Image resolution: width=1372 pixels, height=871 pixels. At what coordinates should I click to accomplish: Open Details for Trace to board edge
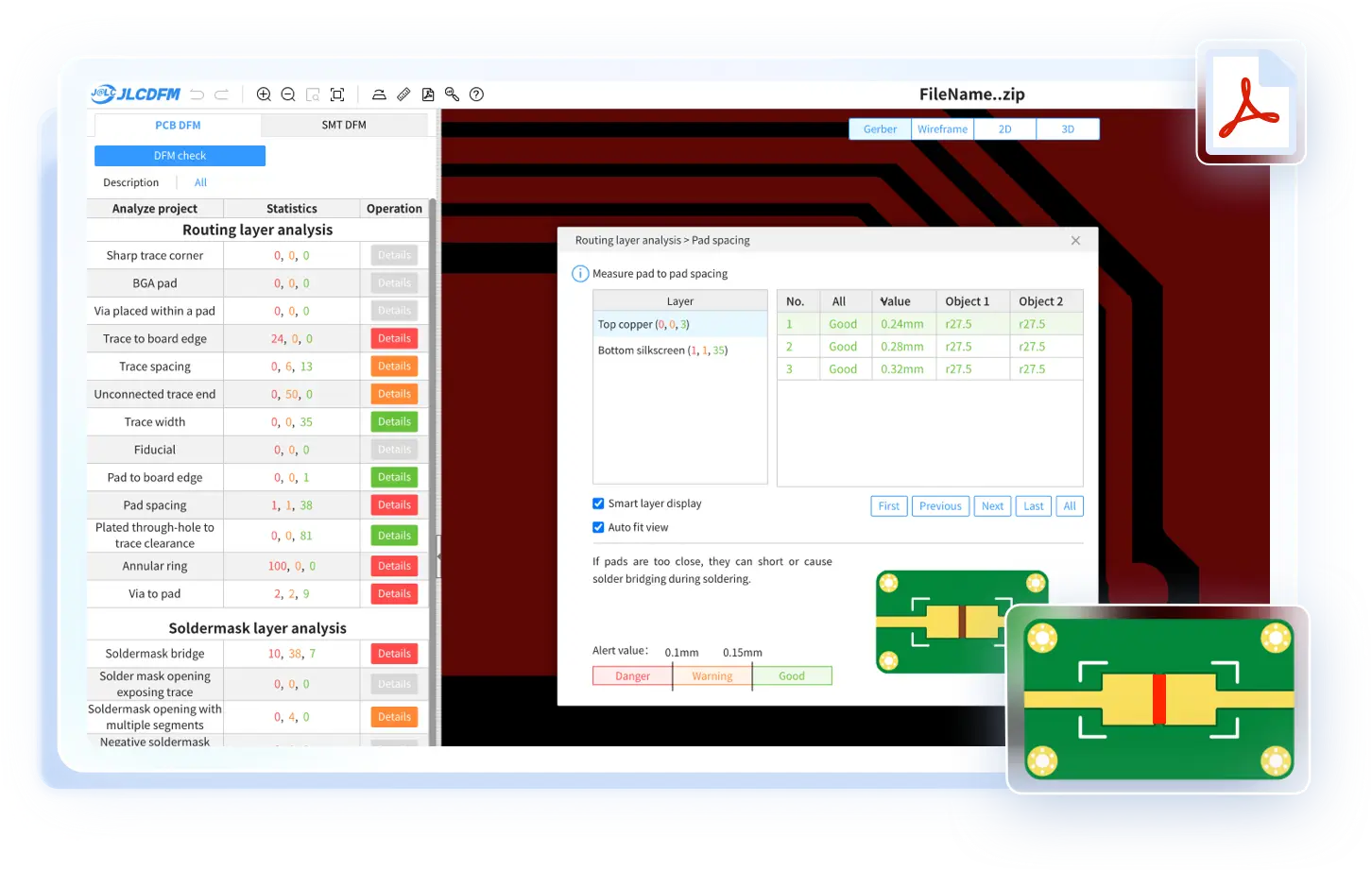point(394,338)
